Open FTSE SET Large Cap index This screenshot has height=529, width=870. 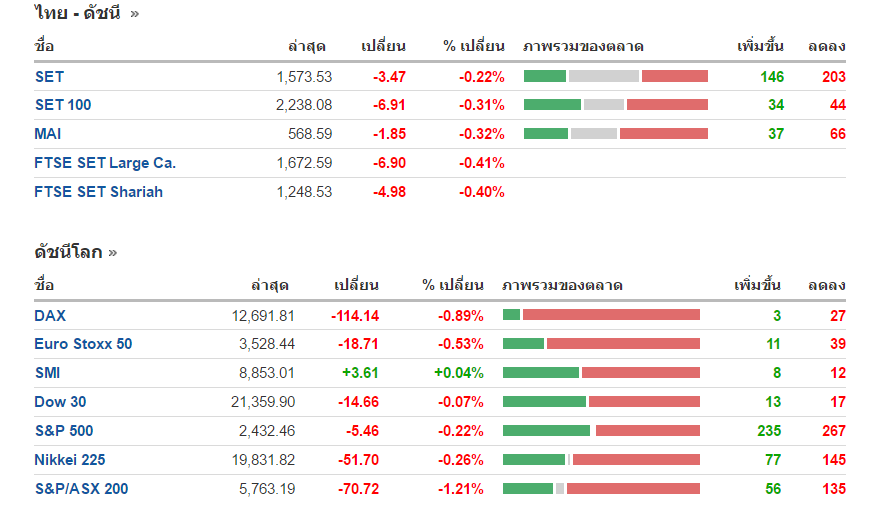[x=105, y=163]
